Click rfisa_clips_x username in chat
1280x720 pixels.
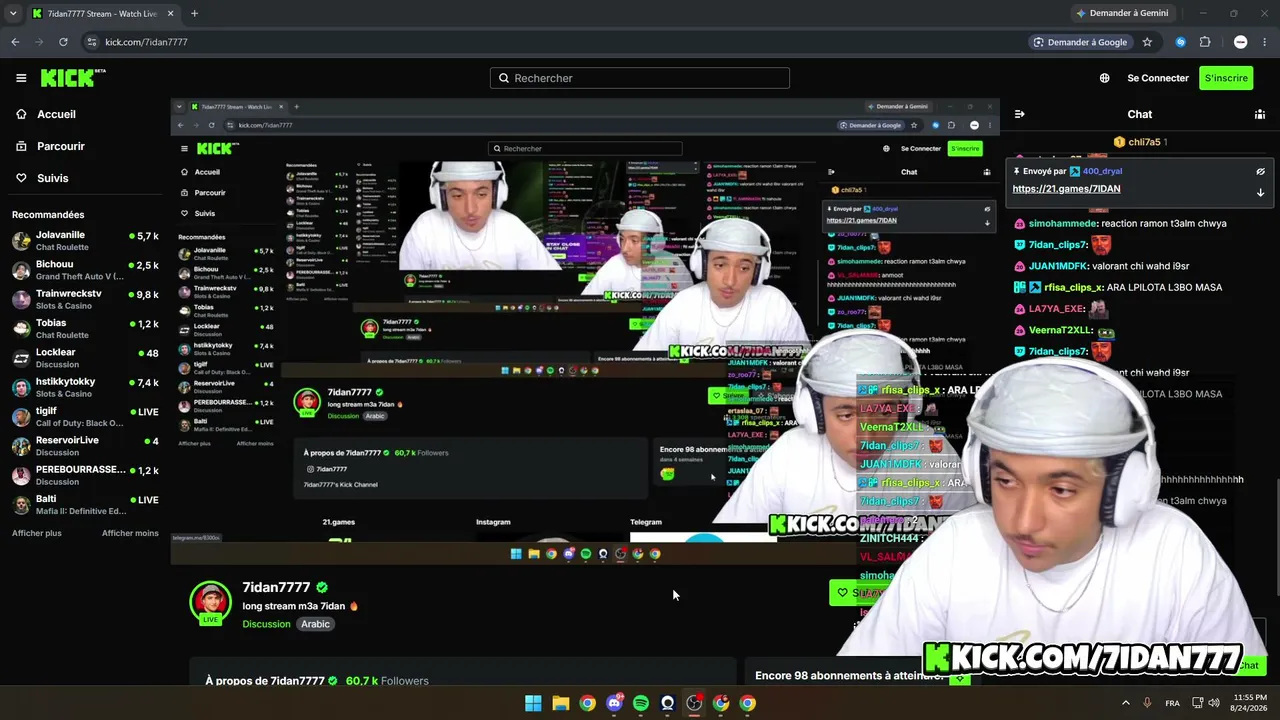(1074, 287)
